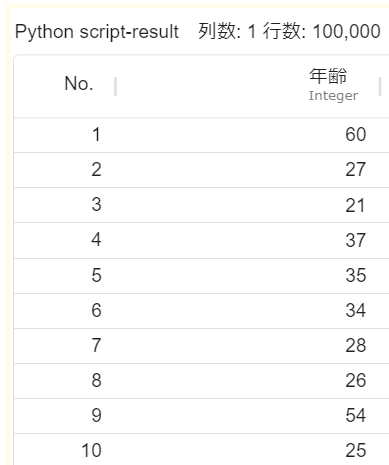
Task: Click the cell with value 26
Action: coord(356,380)
